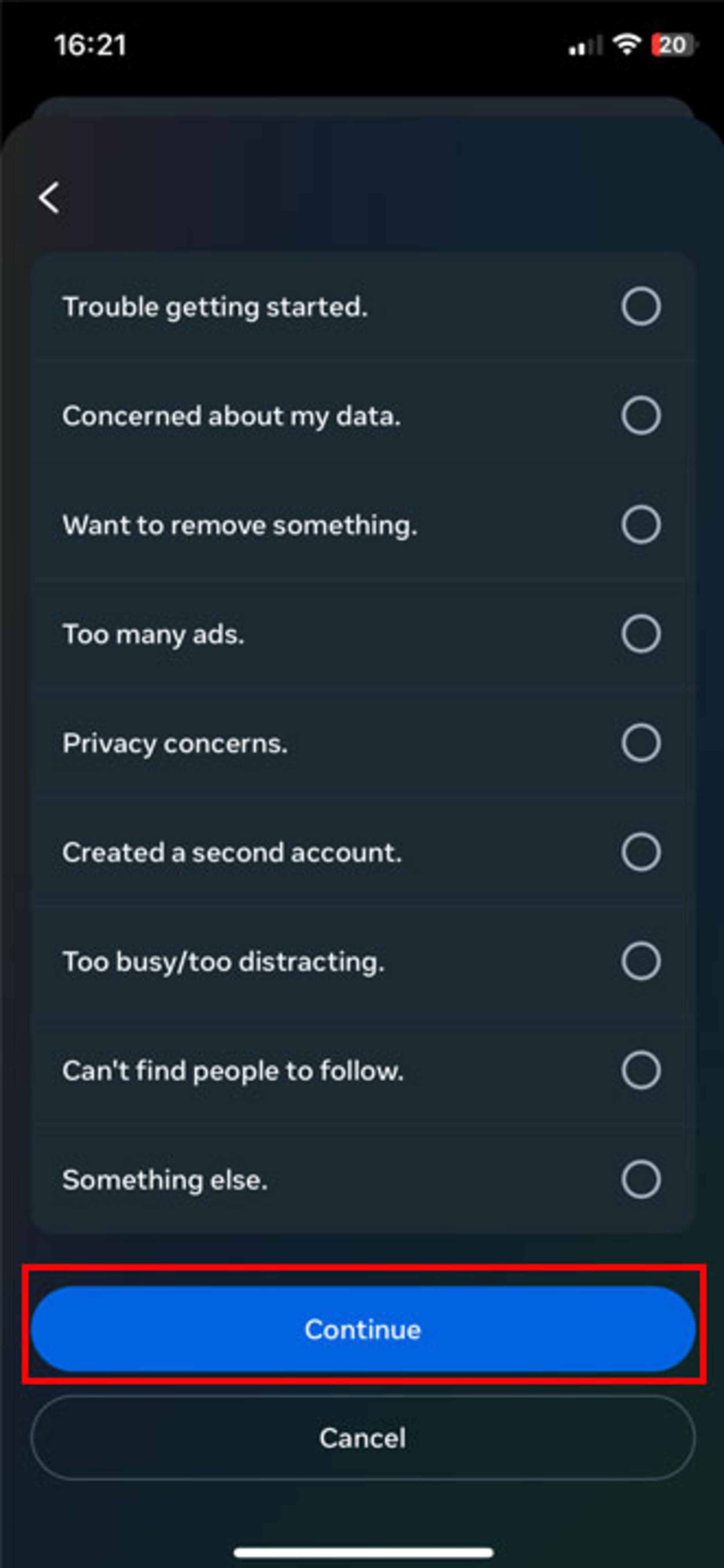This screenshot has height=1568, width=724.
Task: Select the Trouble getting started radio button
Action: 641,307
